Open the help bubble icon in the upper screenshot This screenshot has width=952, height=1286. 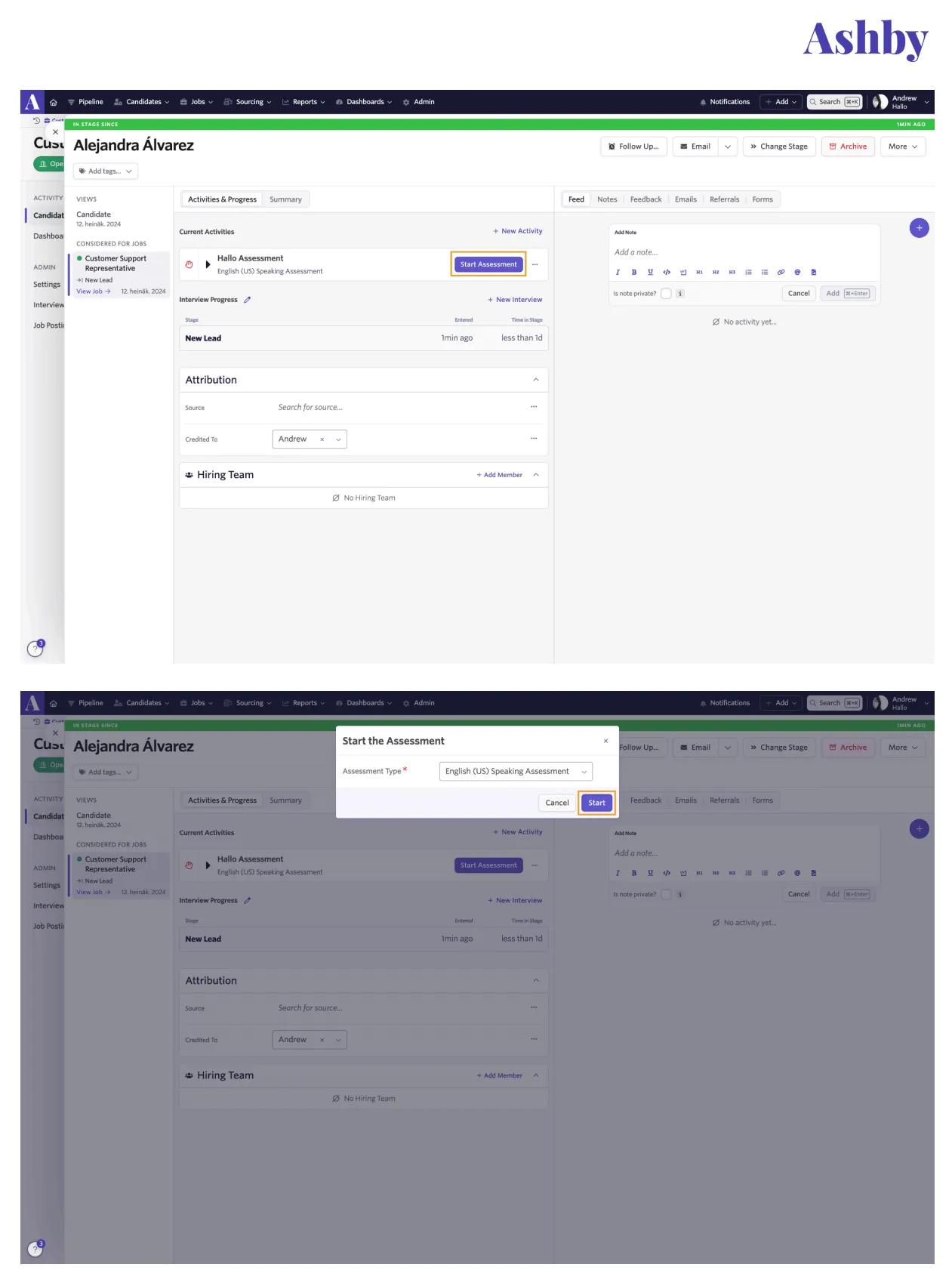coord(35,648)
